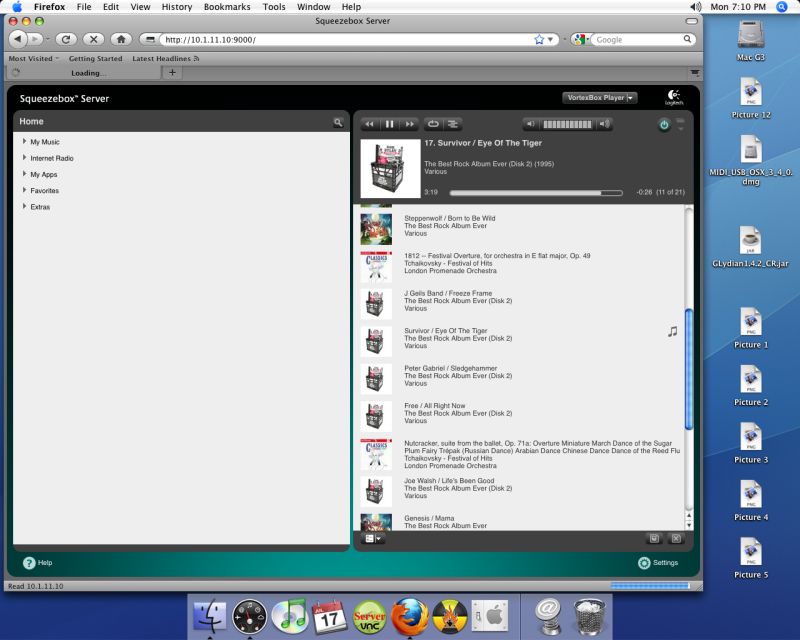Toggle shuffle mode in player
The image size is (800, 640).
(x=453, y=124)
